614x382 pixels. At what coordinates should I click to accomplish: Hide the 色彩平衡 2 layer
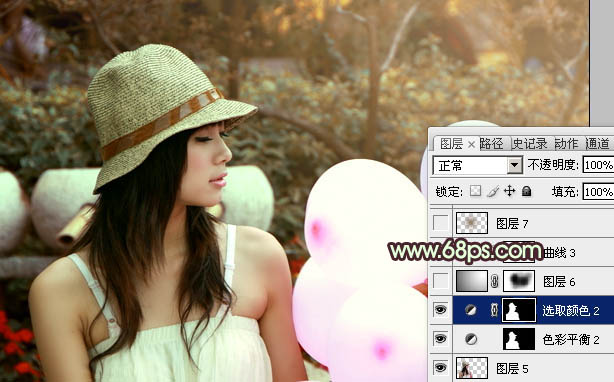pos(441,339)
